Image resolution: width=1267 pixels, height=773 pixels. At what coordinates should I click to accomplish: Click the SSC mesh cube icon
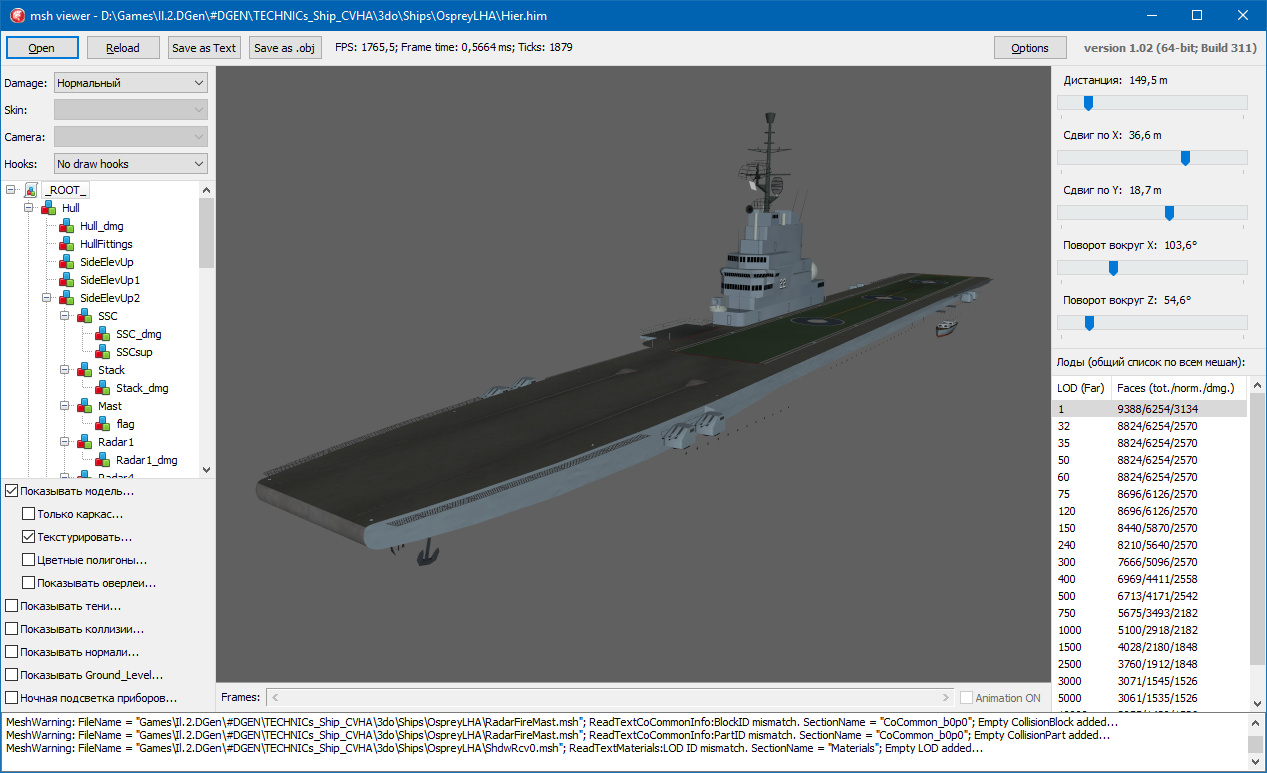click(85, 316)
